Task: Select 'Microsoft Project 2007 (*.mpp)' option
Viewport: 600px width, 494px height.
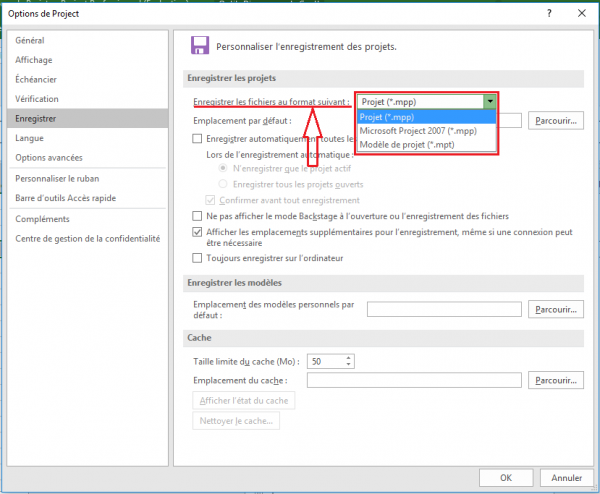Action: (x=418, y=130)
